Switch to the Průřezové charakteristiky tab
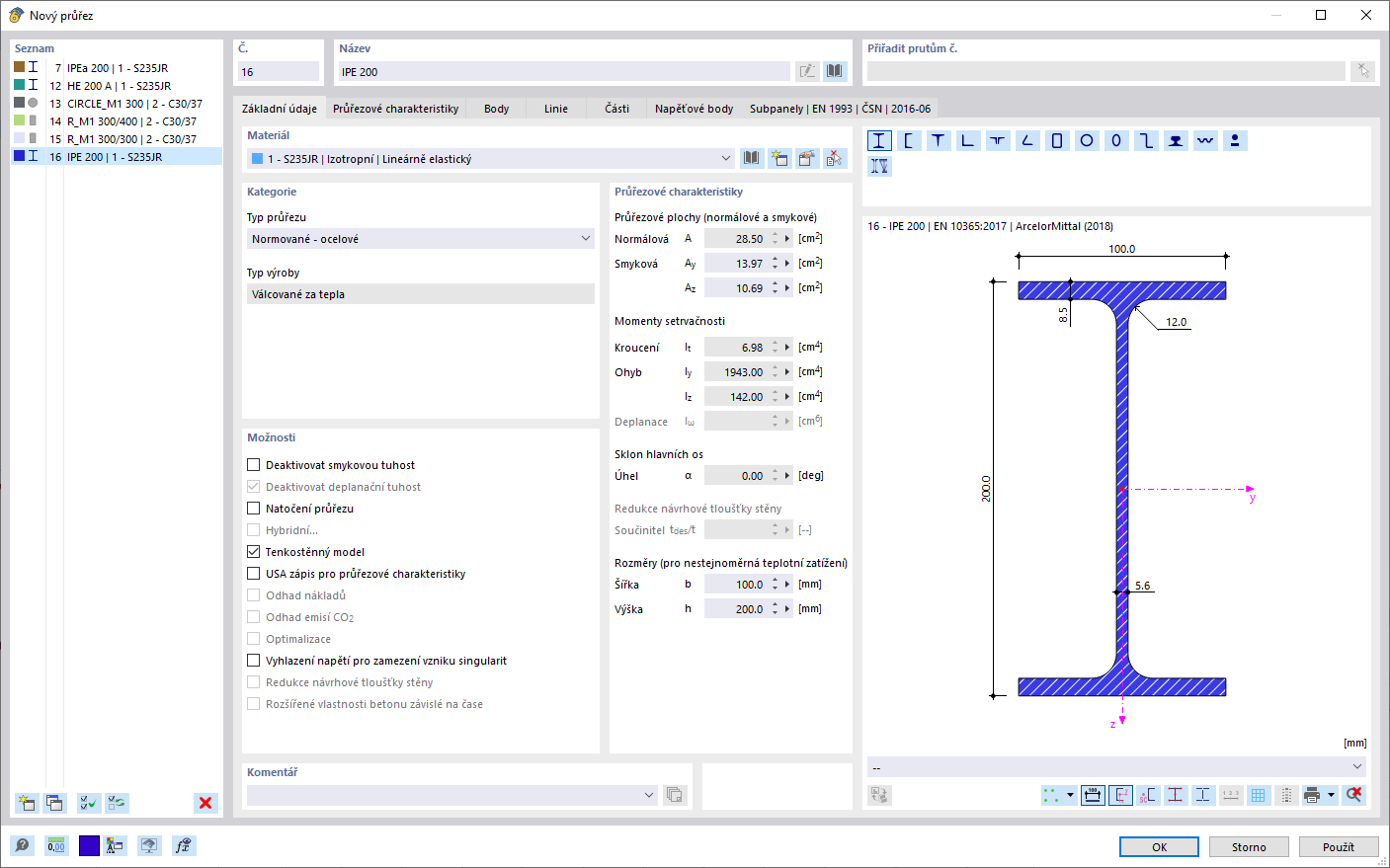The width and height of the screenshot is (1390, 868). tap(395, 109)
